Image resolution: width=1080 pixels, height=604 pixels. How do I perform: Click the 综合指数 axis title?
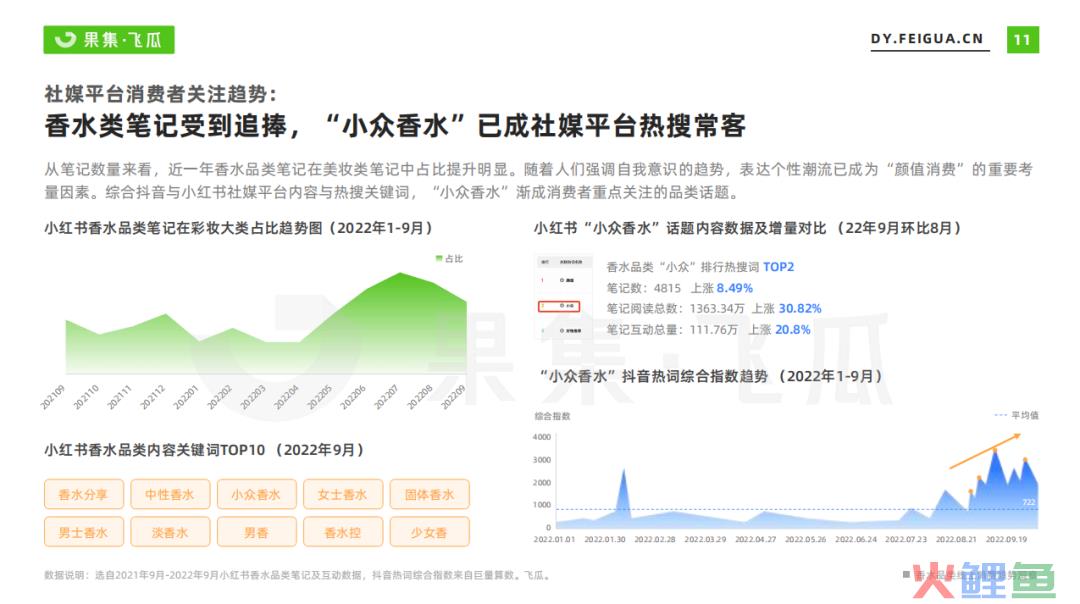coord(552,416)
